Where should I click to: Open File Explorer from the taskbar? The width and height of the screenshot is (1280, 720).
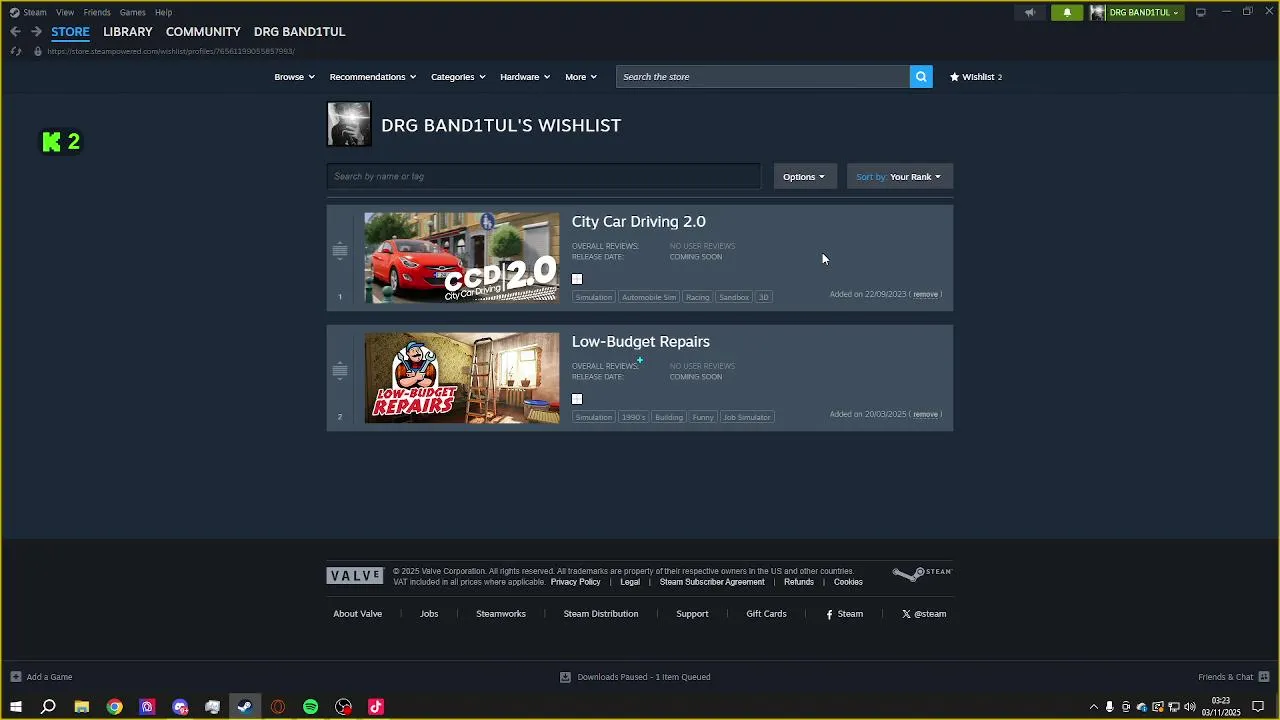pyautogui.click(x=82, y=707)
